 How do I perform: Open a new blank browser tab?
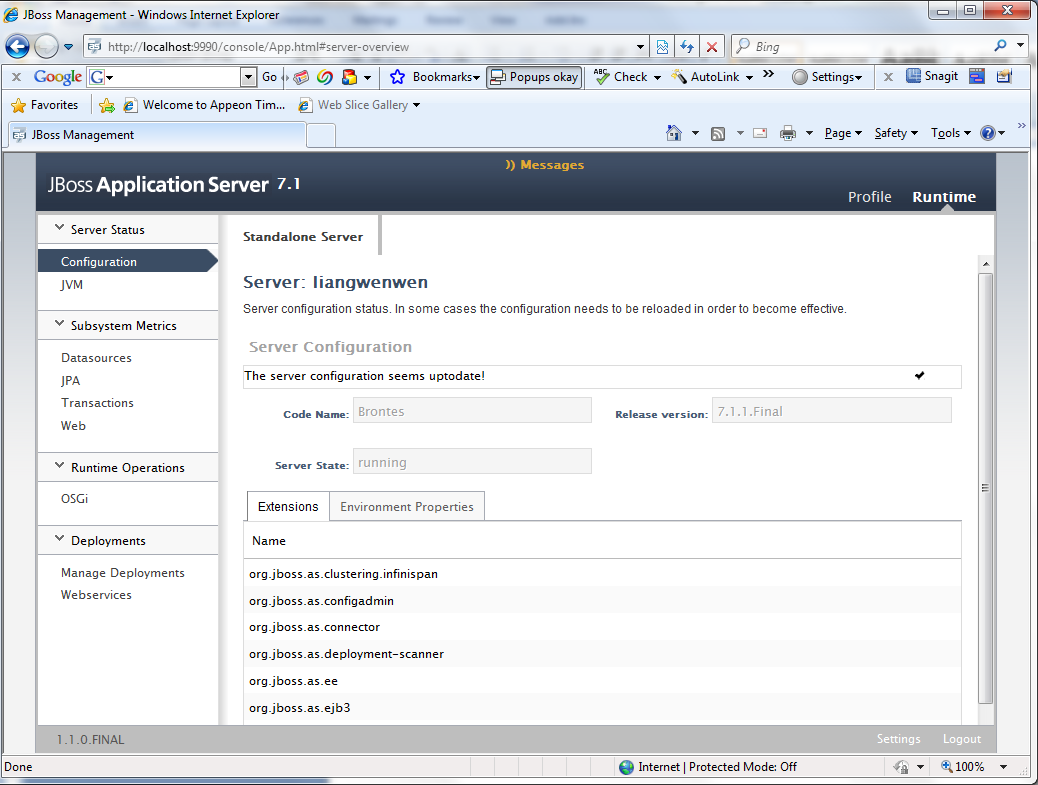pyautogui.click(x=321, y=135)
